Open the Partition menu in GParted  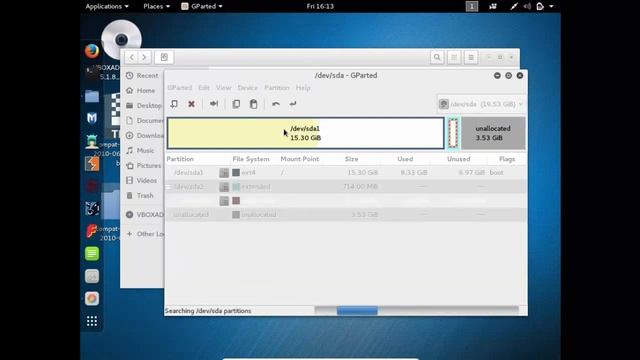point(276,88)
